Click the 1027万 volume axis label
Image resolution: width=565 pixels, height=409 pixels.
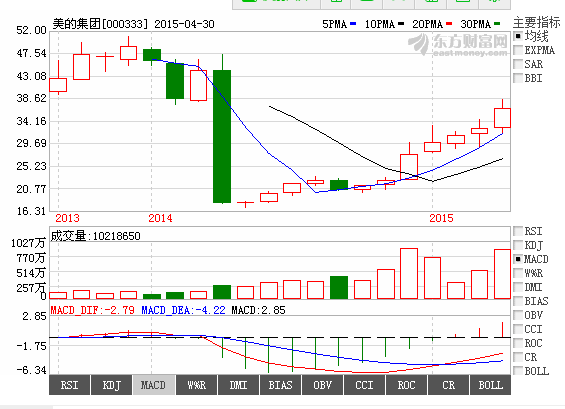pyautogui.click(x=28, y=243)
